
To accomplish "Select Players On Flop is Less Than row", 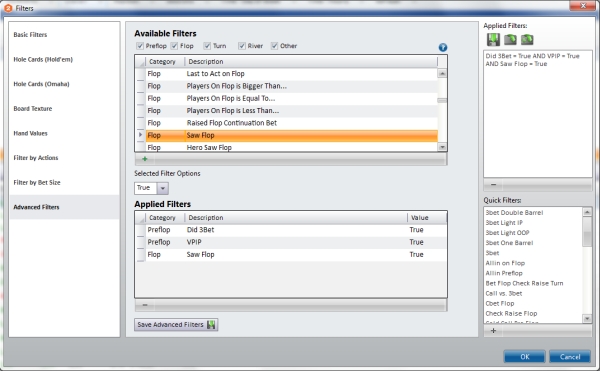I will tap(292, 111).
